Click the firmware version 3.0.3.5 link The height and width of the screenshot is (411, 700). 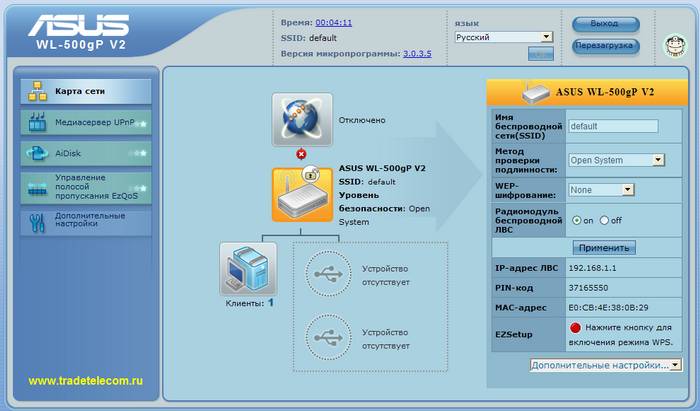tap(417, 53)
